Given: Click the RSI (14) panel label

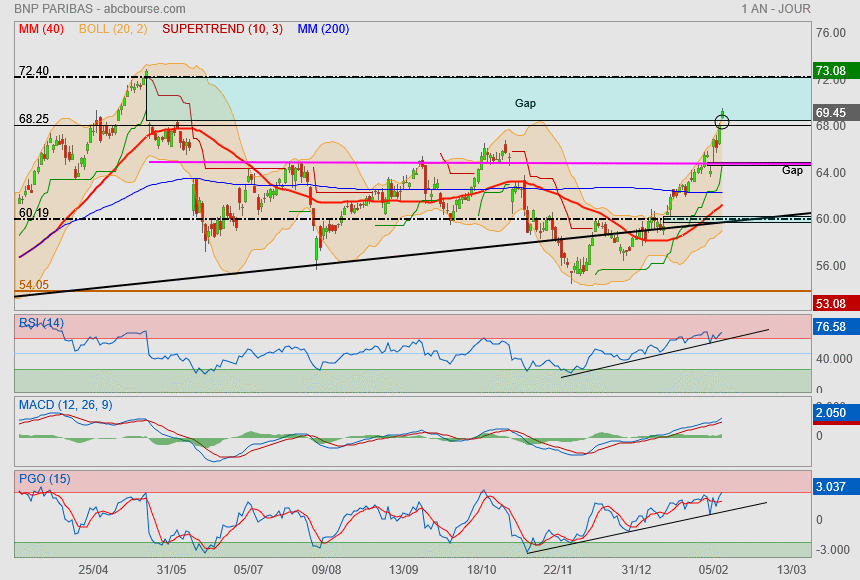Looking at the screenshot, I should click(x=41, y=323).
